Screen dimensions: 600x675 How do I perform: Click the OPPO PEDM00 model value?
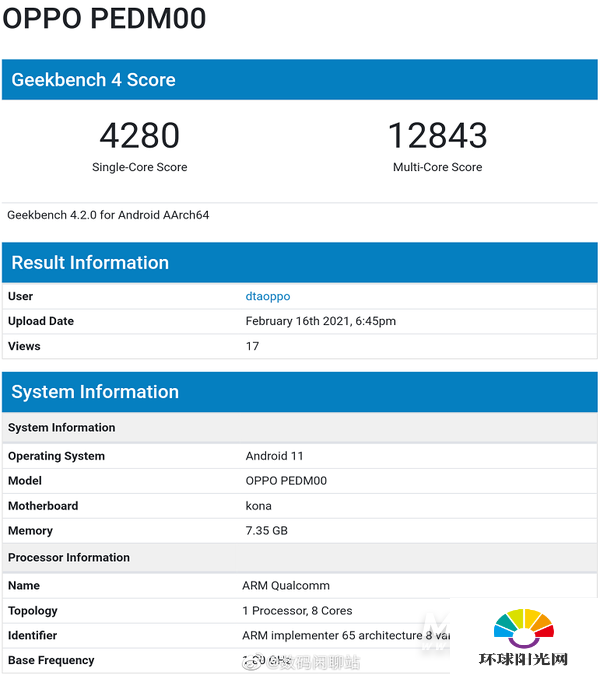(286, 481)
